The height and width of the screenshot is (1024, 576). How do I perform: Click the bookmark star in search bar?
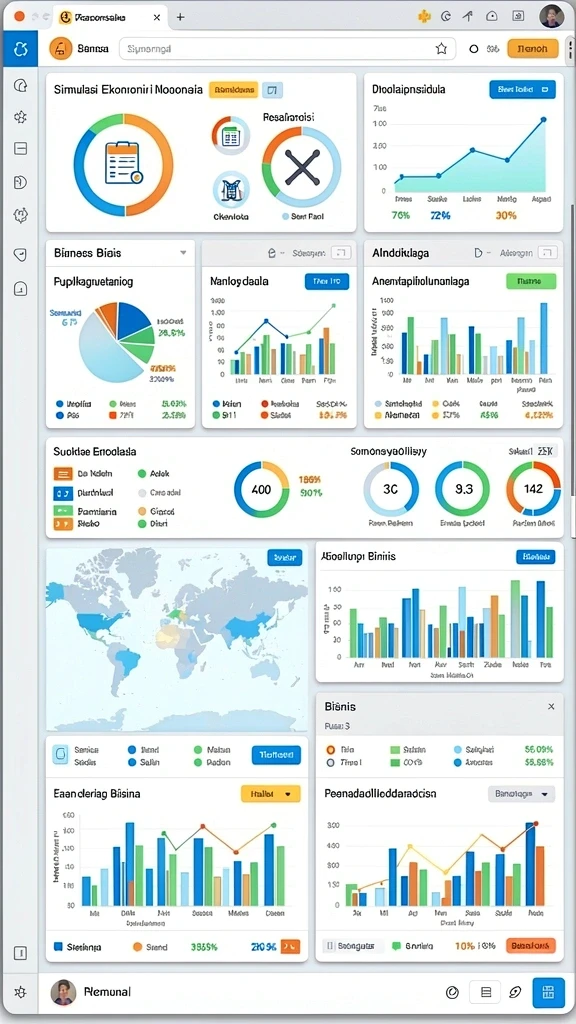[x=441, y=48]
